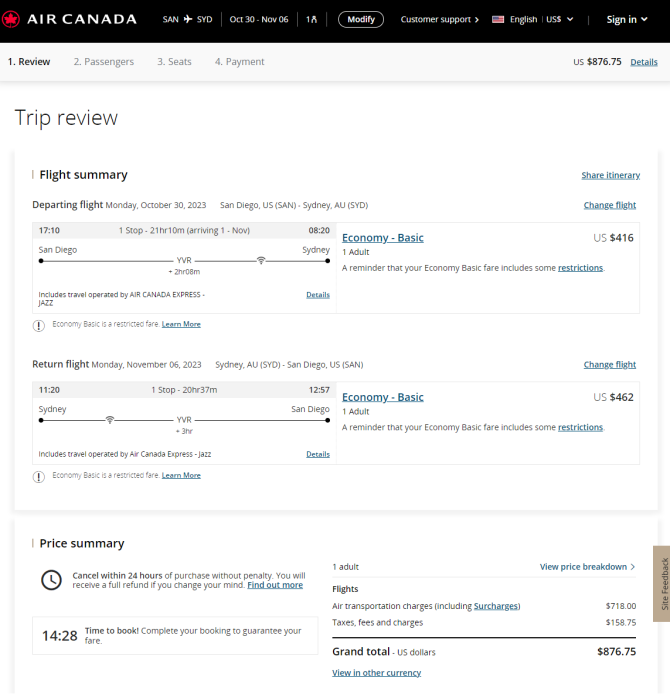Click the $158.75 taxes and fees amount
This screenshot has width=670, height=694.
[x=621, y=622]
